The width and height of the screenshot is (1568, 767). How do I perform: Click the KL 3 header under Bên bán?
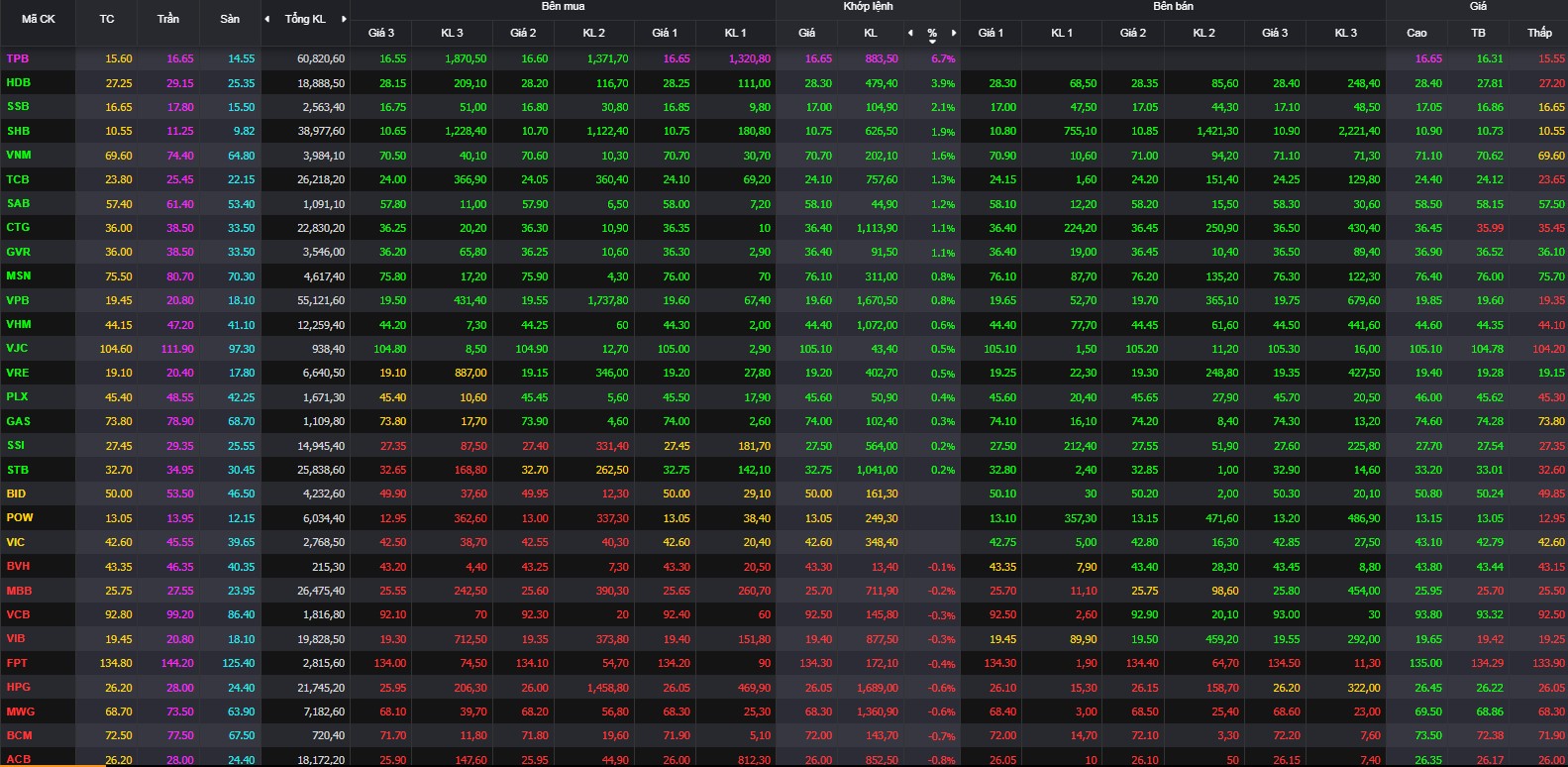pos(1346,33)
